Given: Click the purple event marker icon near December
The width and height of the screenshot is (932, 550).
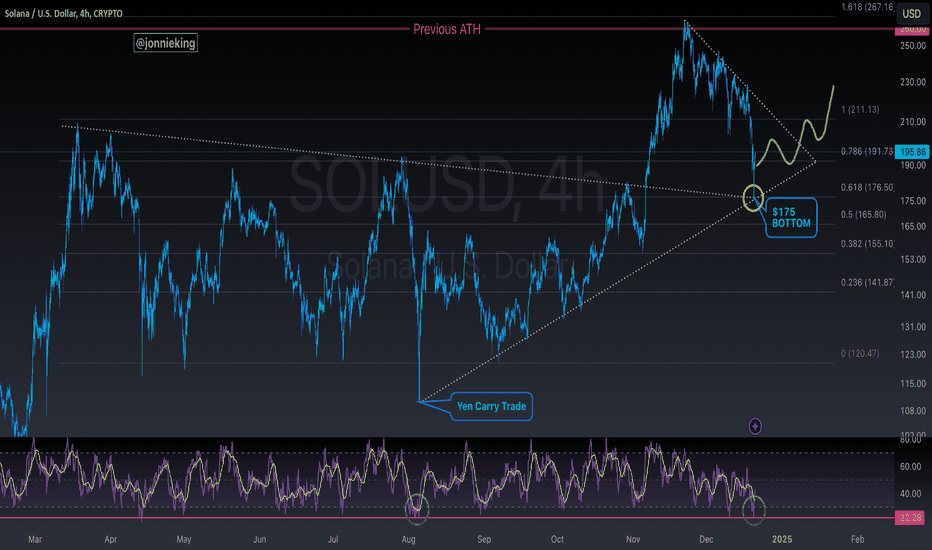Looking at the screenshot, I should pyautogui.click(x=755, y=426).
